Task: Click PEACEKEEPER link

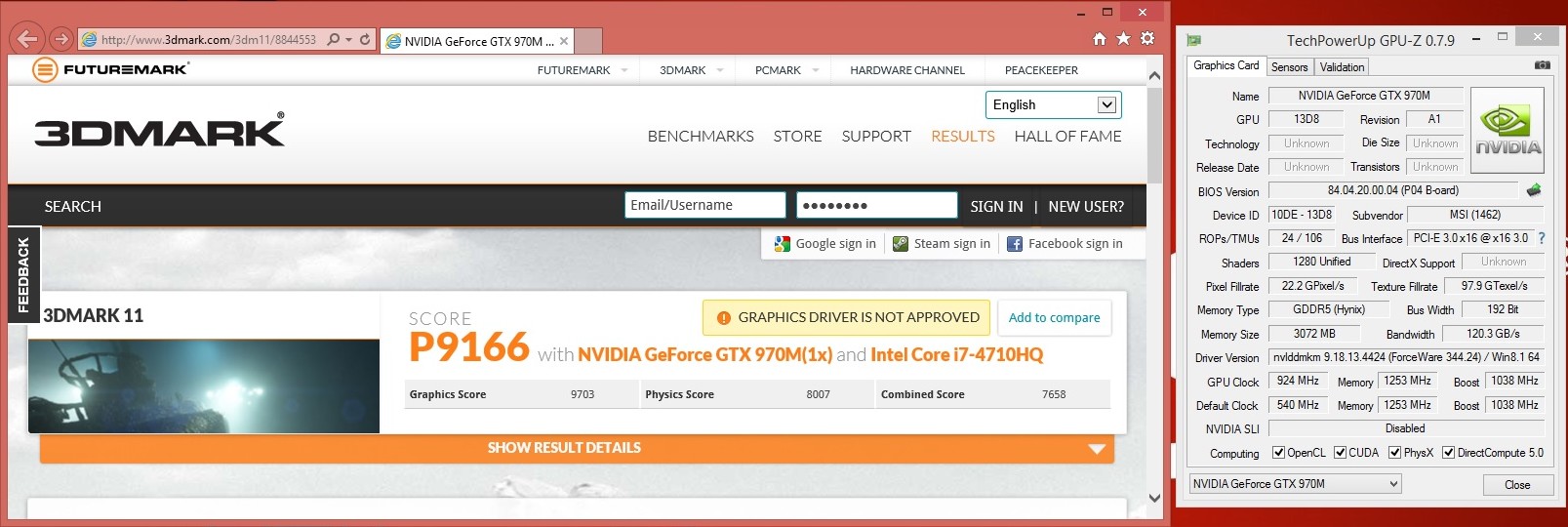Action: click(1041, 70)
